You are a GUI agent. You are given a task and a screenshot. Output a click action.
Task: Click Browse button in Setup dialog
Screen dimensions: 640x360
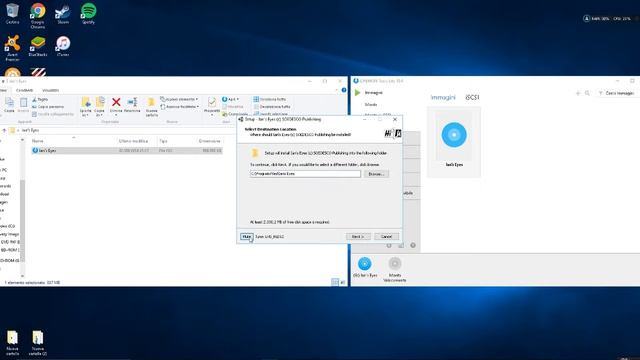click(x=376, y=174)
